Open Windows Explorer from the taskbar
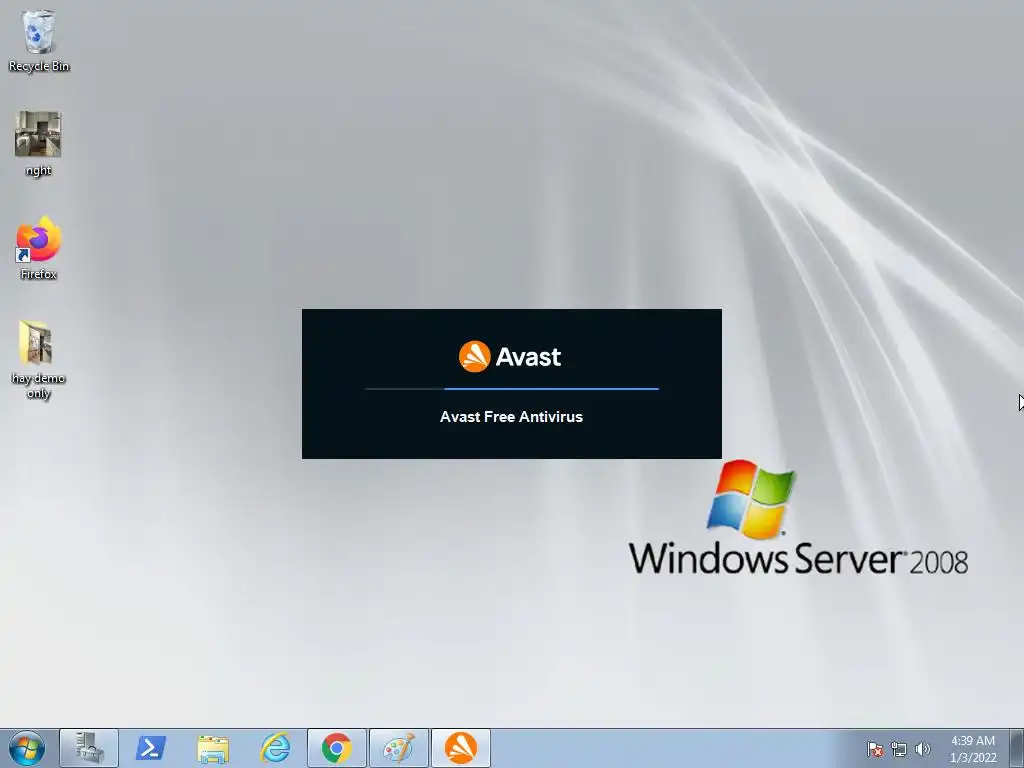Image resolution: width=1024 pixels, height=768 pixels. click(x=213, y=748)
